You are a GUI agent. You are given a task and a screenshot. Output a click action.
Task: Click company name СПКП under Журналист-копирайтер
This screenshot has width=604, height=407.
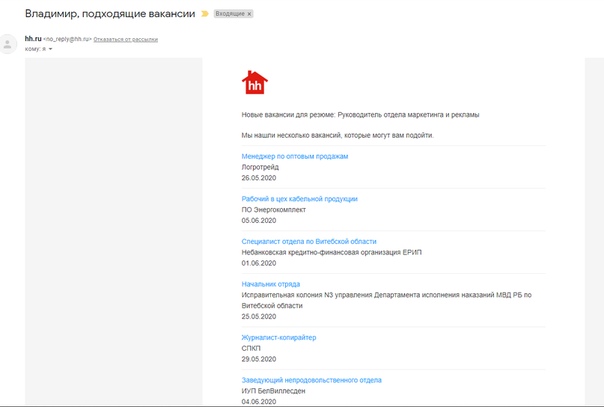pyautogui.click(x=251, y=348)
